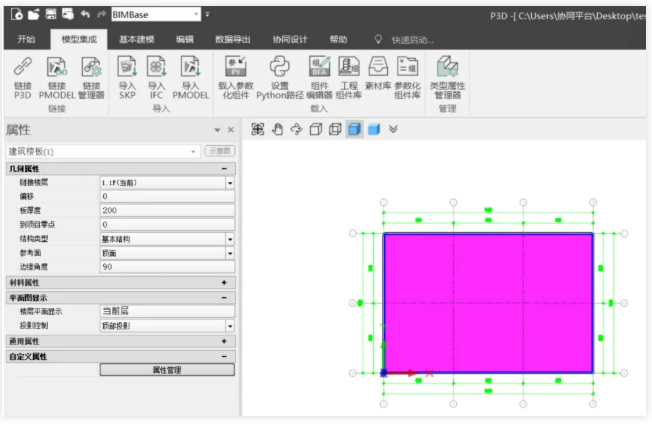
Task: Open the 结构类型 dropdown
Action: (230, 239)
